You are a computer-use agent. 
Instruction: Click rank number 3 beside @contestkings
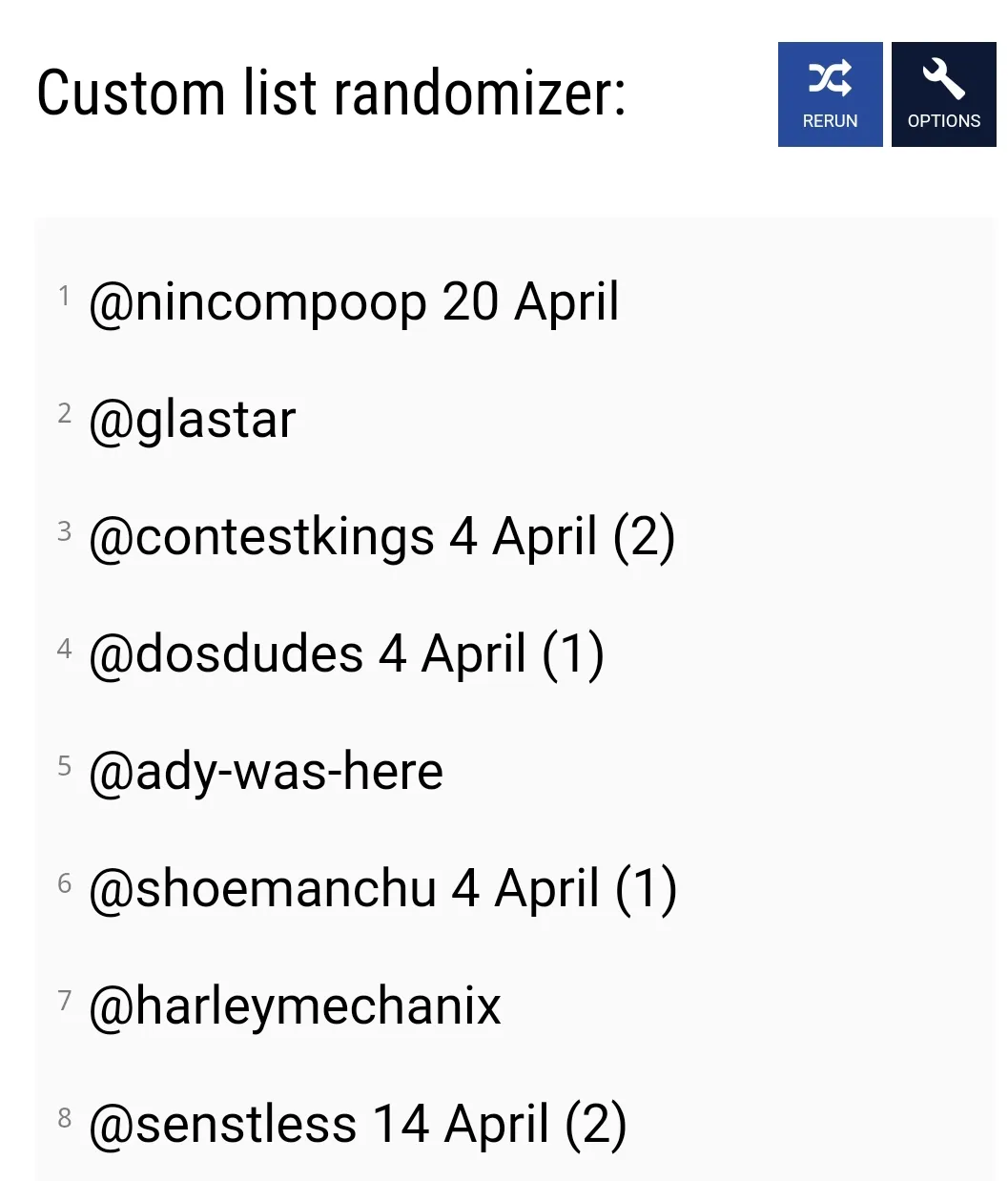tap(64, 530)
